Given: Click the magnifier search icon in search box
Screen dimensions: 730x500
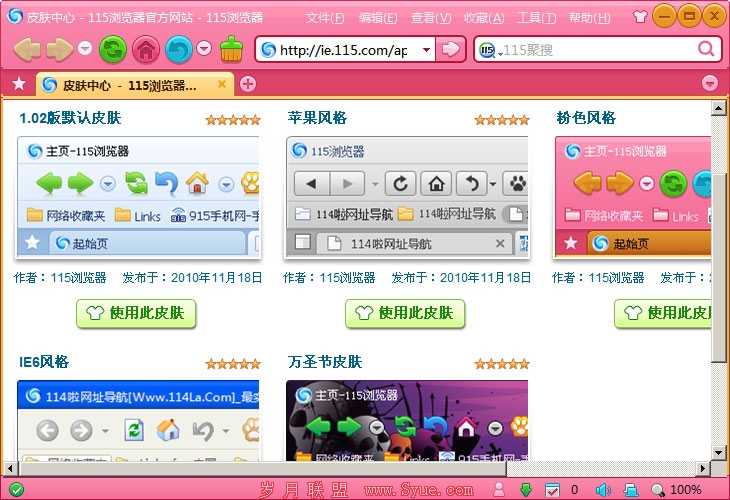Looking at the screenshot, I should [x=706, y=49].
